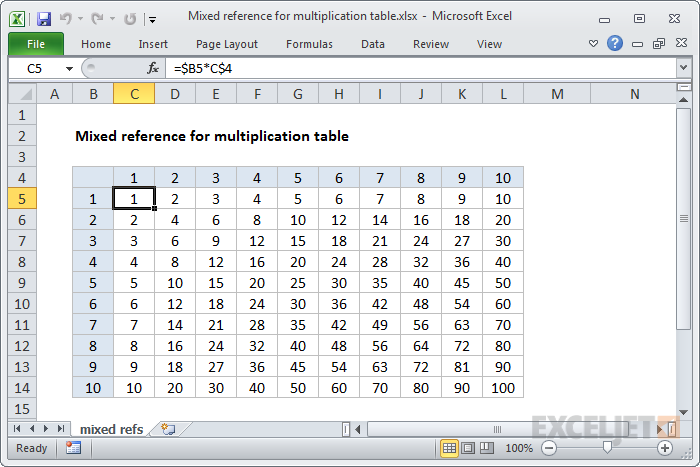The width and height of the screenshot is (700, 467).
Task: Open the File tab
Action: click(36, 44)
